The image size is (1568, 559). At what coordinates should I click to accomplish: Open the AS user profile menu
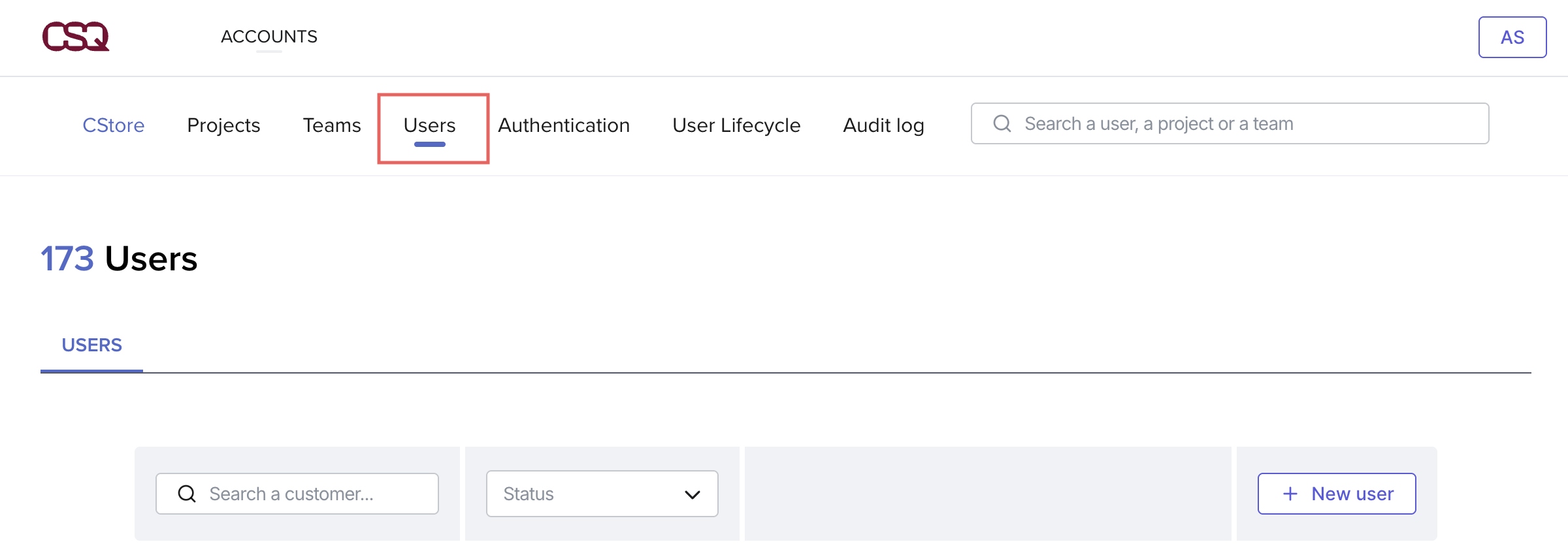tap(1512, 37)
